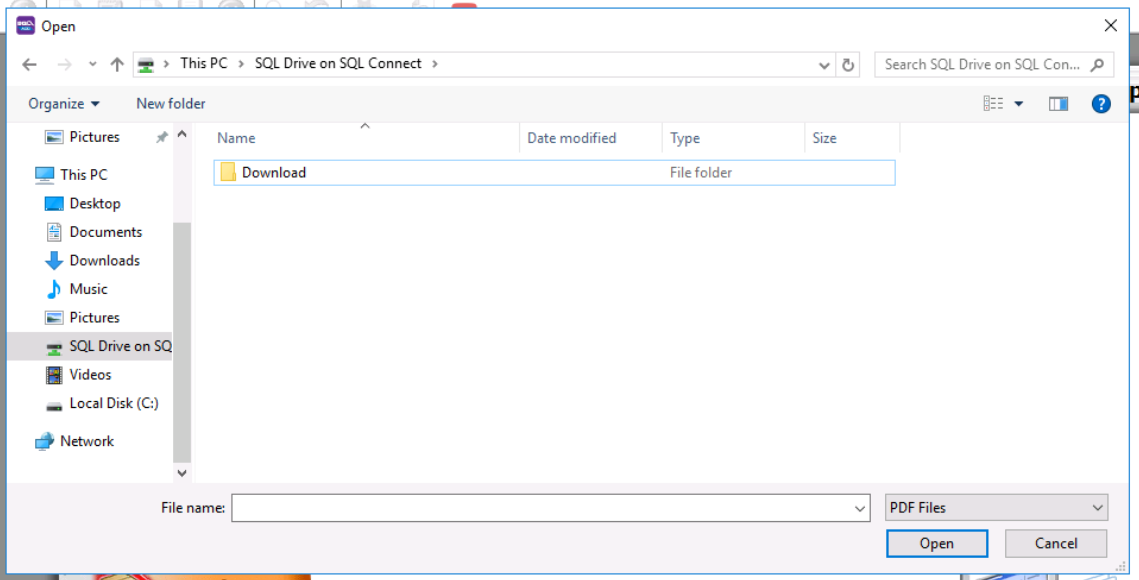Click the Up one level arrow
1139x580 pixels.
pyautogui.click(x=117, y=64)
